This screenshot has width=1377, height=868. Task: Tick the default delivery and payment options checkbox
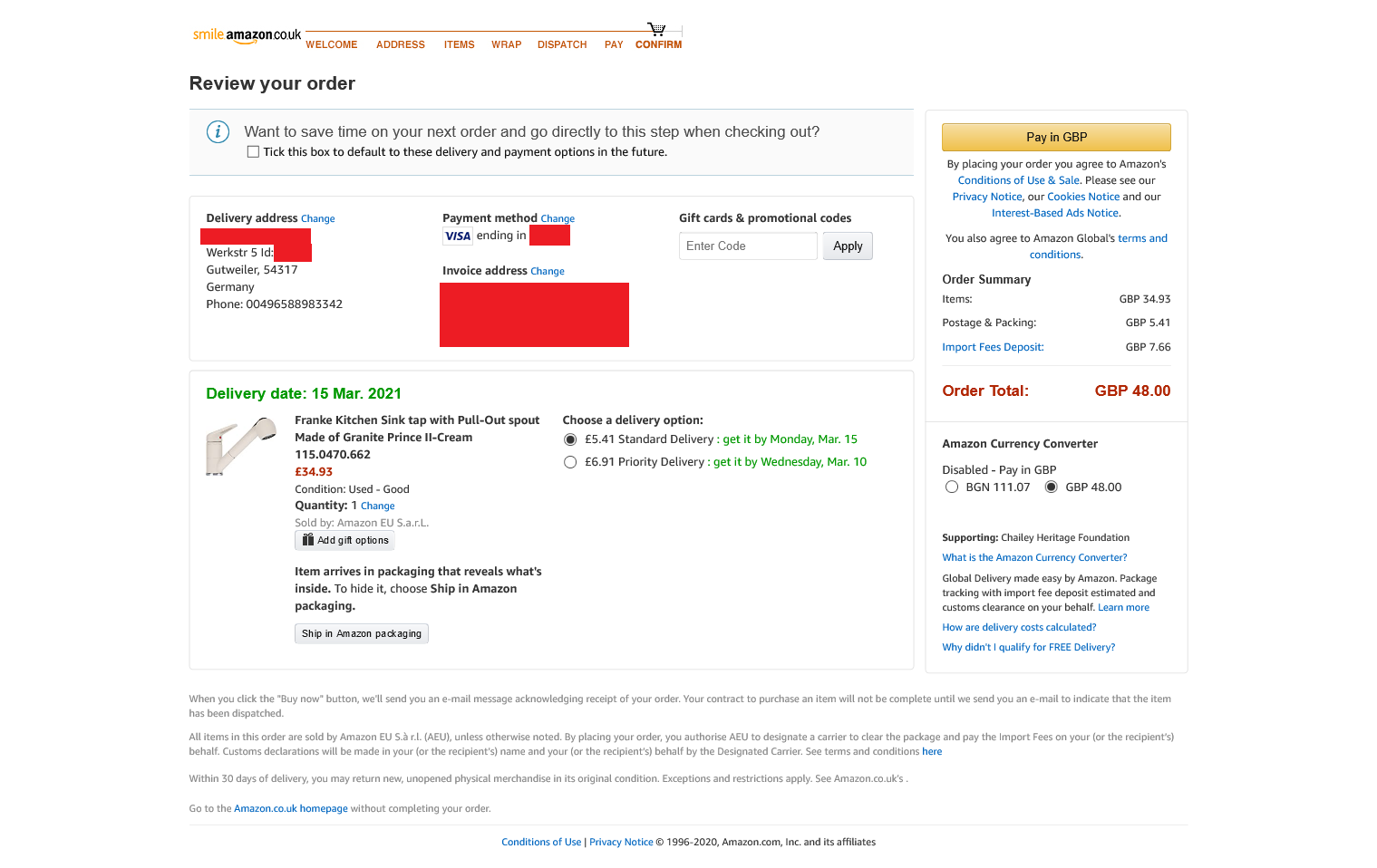[254, 152]
